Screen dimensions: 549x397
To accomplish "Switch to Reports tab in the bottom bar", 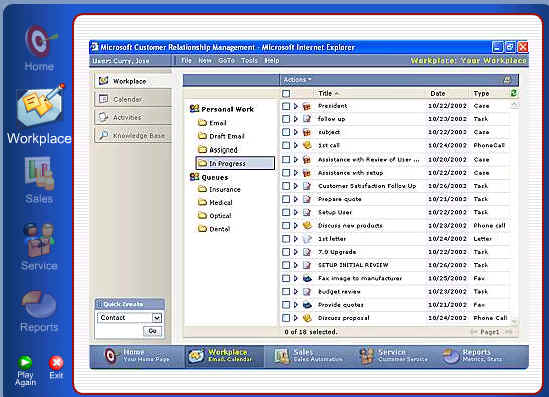I will coord(473,356).
